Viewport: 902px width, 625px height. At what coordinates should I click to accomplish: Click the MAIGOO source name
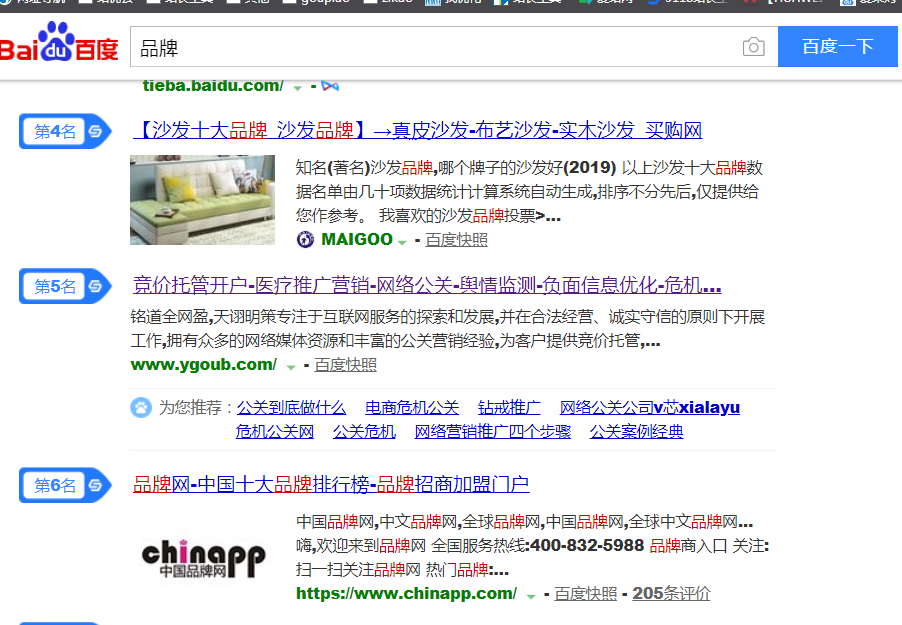(x=357, y=239)
